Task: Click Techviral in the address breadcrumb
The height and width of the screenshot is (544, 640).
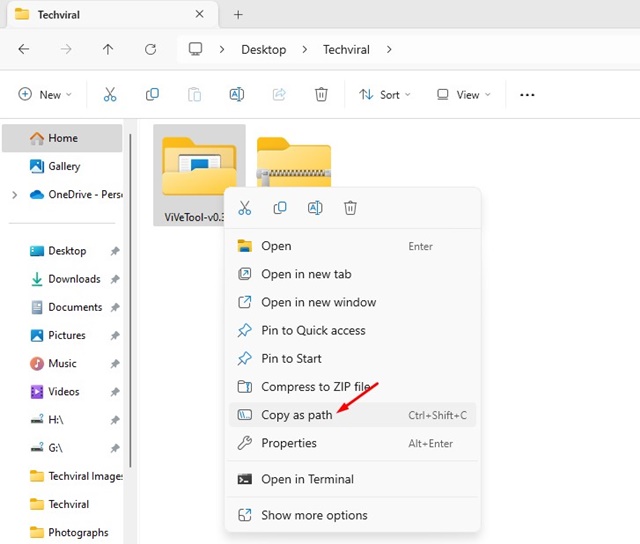Action: (346, 49)
